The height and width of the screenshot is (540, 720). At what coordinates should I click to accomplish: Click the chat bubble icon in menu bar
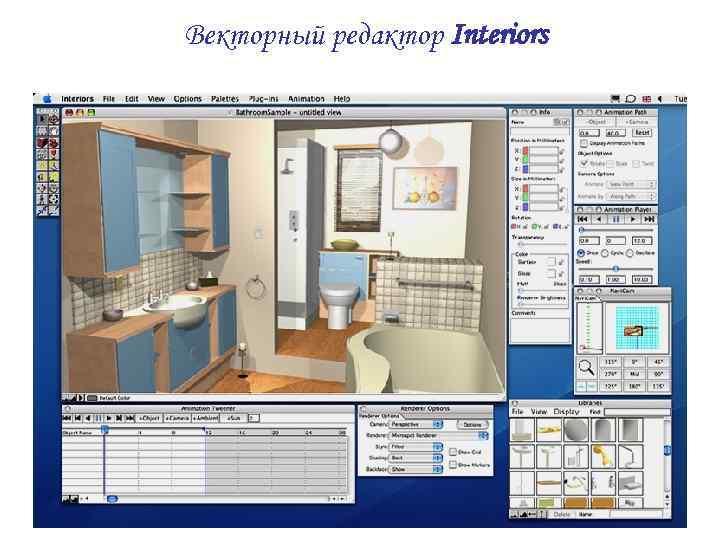[630, 99]
